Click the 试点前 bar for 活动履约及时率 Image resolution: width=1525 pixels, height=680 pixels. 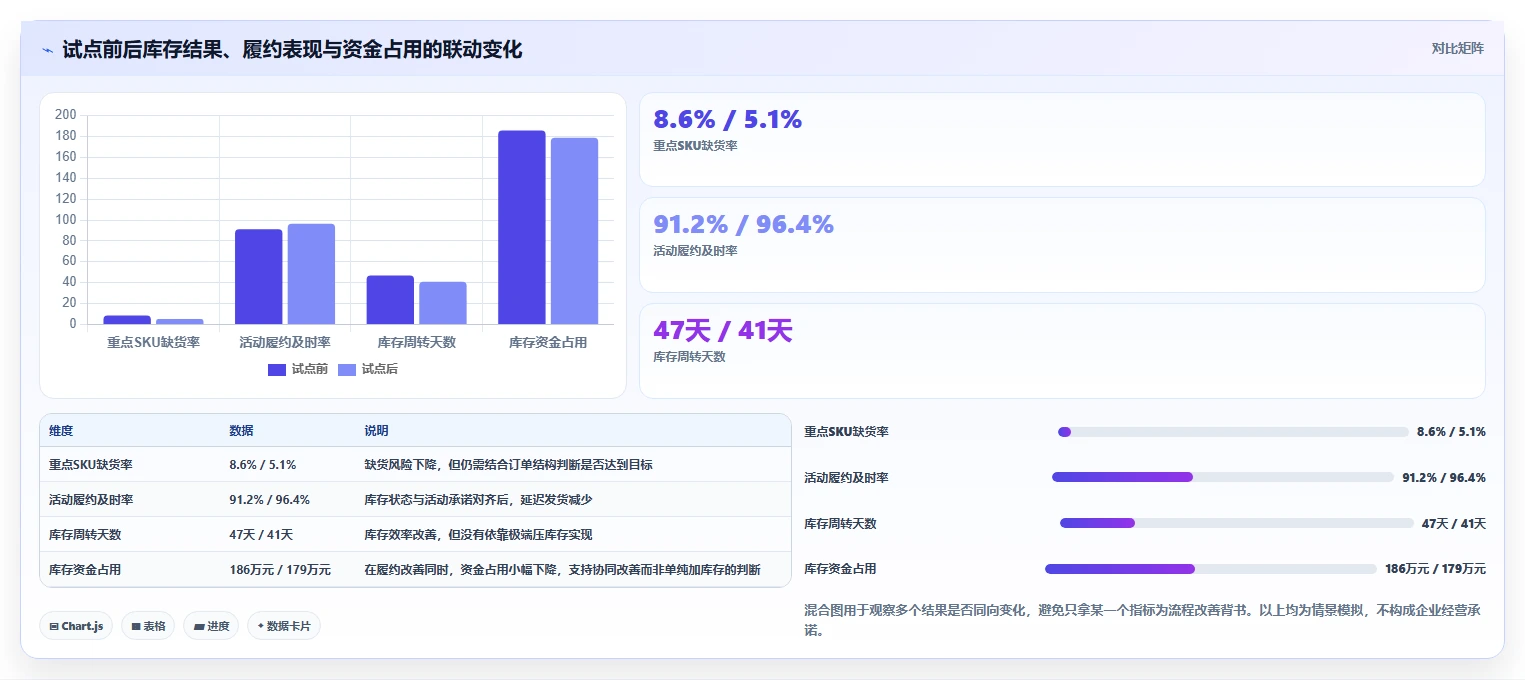click(x=259, y=277)
